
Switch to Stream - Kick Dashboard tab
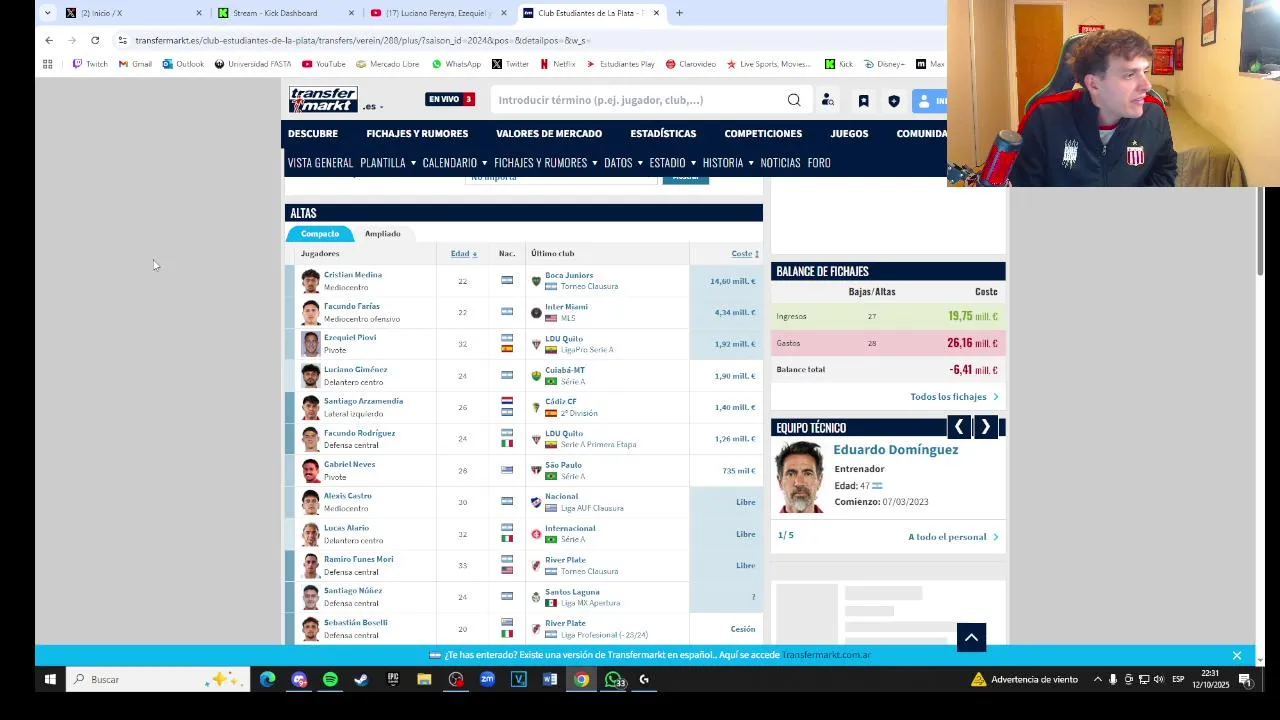coord(285,13)
